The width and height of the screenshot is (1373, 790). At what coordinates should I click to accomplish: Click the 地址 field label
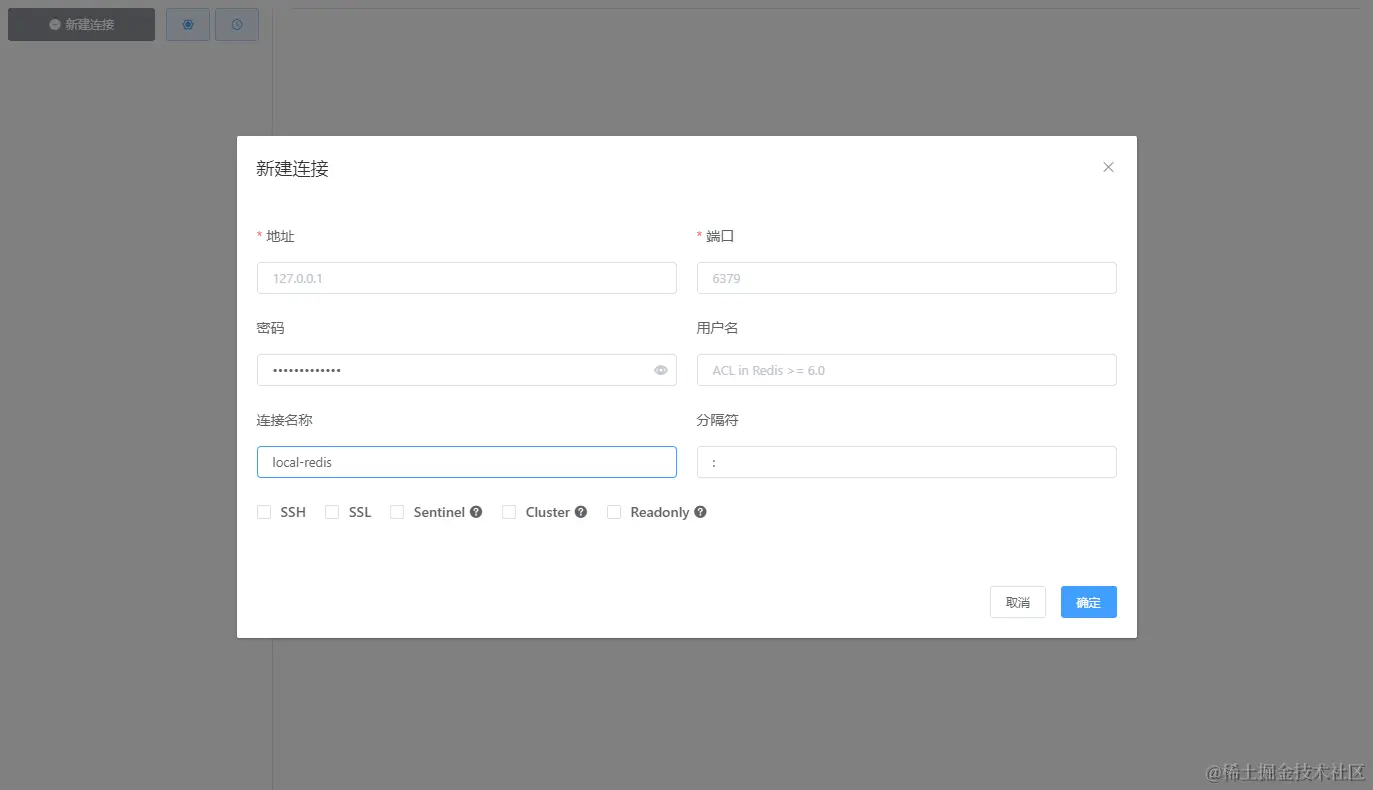tap(280, 236)
